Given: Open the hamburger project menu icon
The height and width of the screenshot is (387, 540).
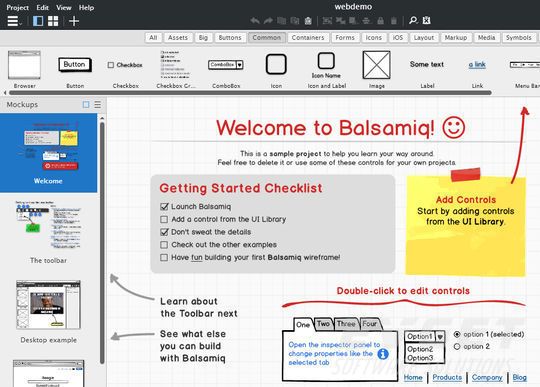Looking at the screenshot, I should [14, 21].
